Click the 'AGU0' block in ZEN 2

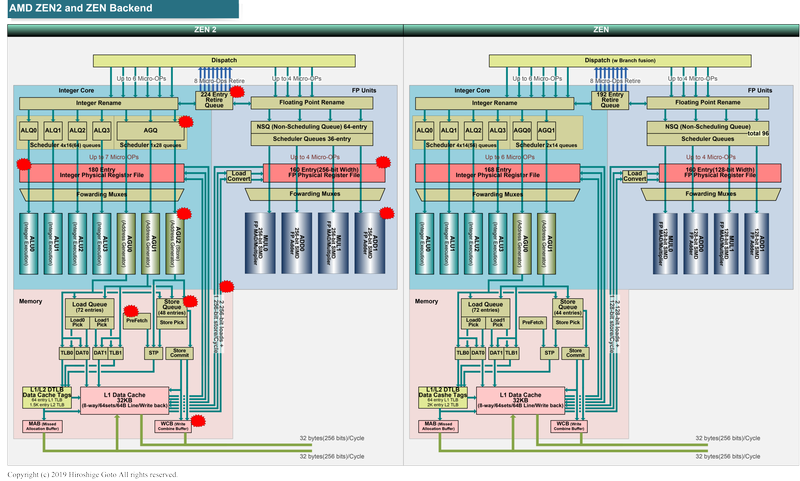coord(126,244)
